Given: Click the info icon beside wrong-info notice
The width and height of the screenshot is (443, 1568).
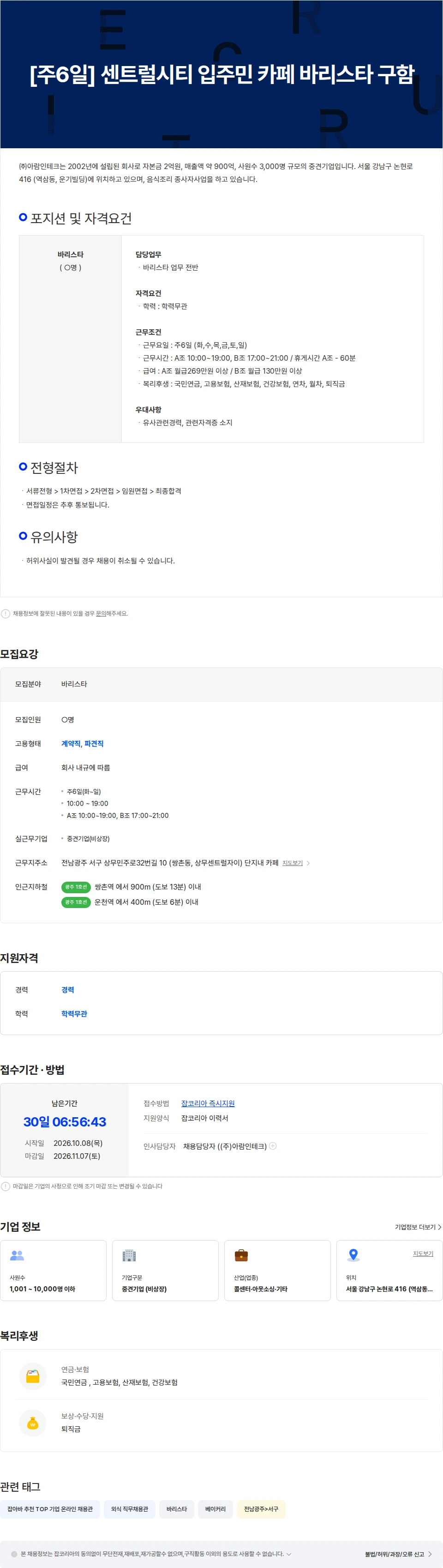Looking at the screenshot, I should 6,613.
